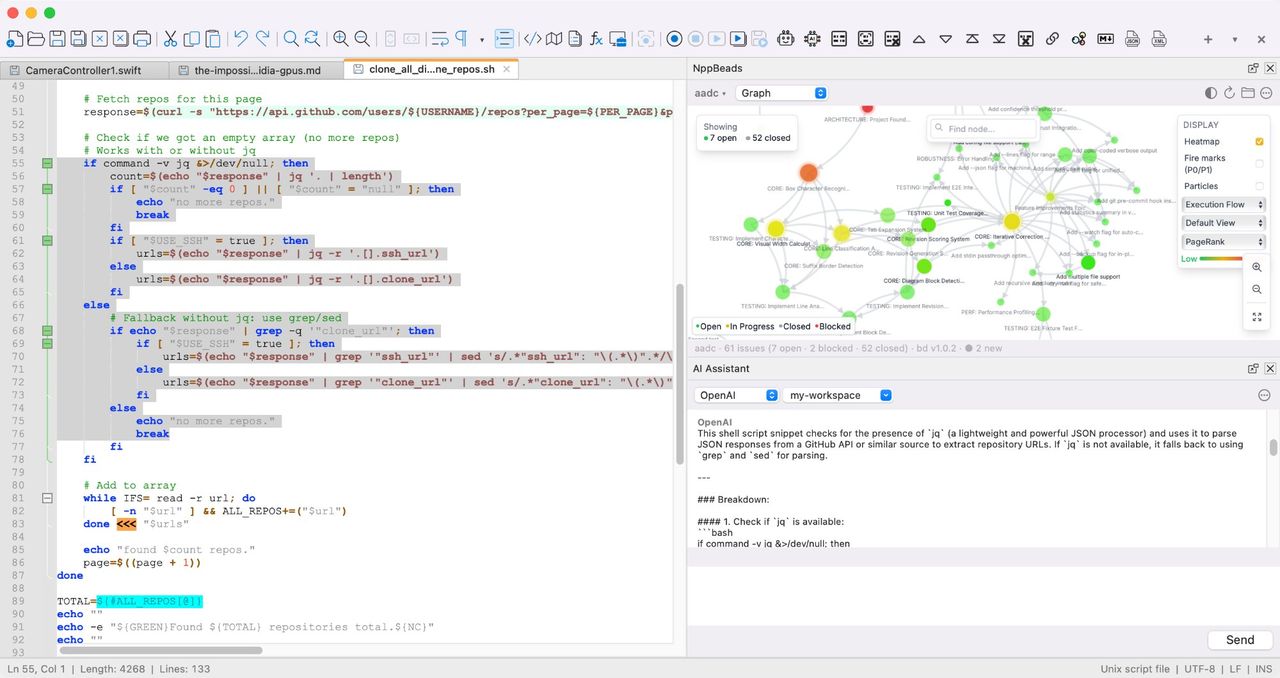This screenshot has height=678, width=1280.
Task: Open the OpenAI provider dropdown
Action: point(736,395)
